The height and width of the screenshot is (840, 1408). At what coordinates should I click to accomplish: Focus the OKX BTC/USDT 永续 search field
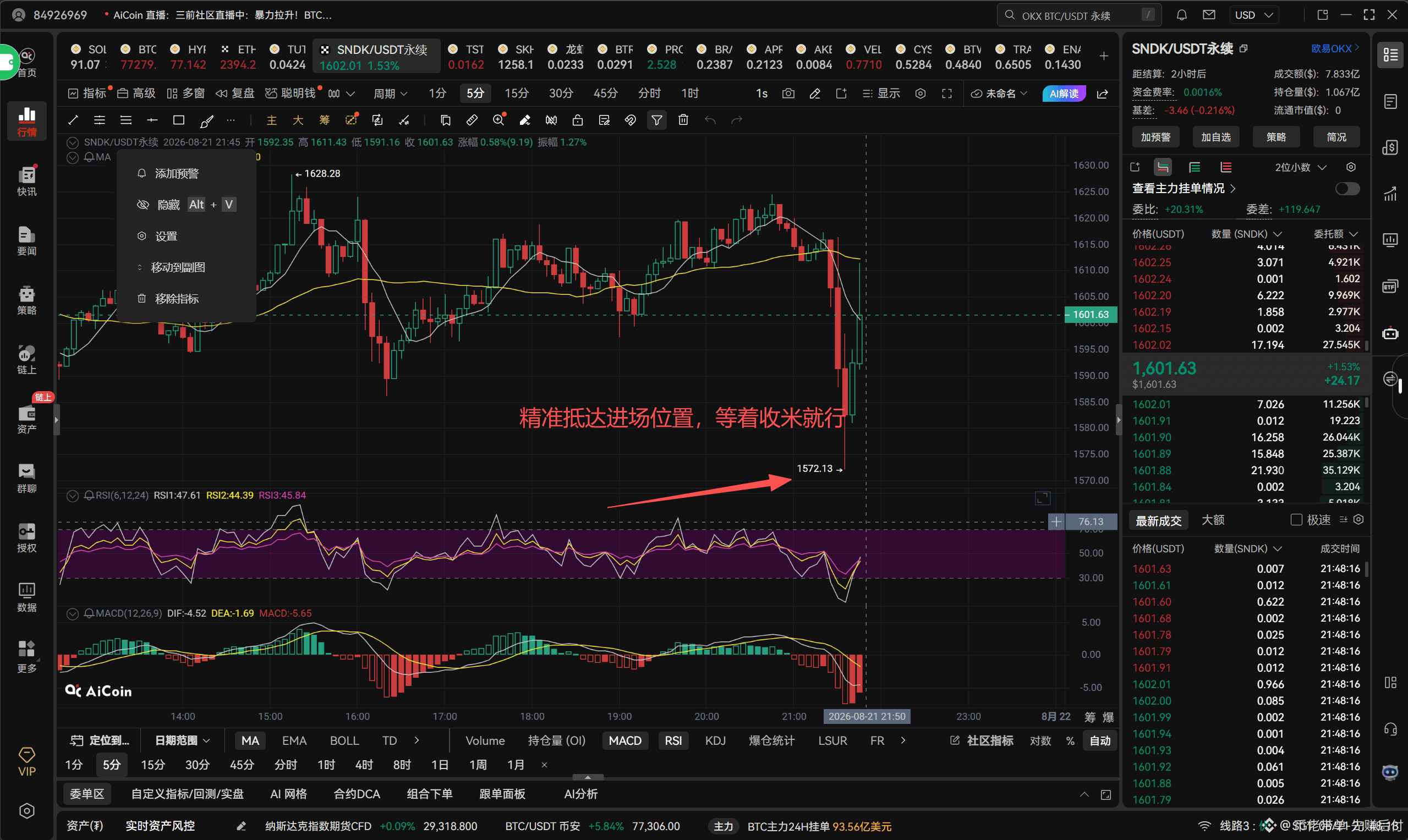pyautogui.click(x=1078, y=15)
